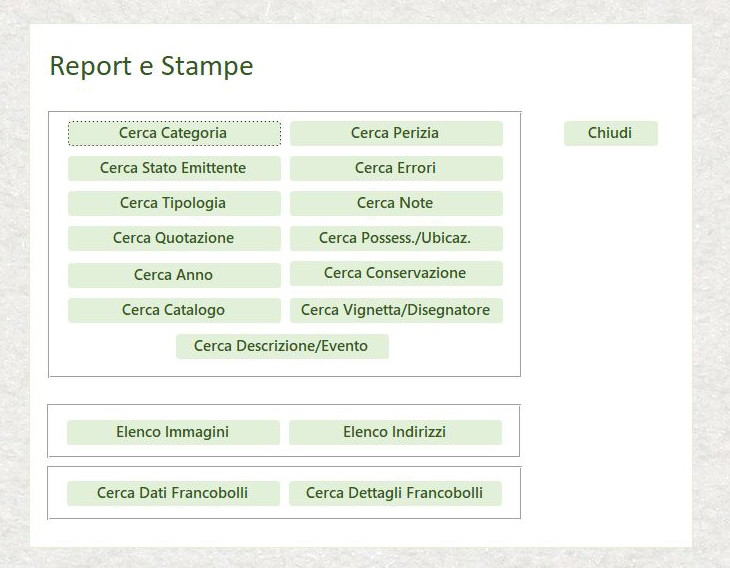Open Cerca Conservazione search
Viewport: 730px width, 568px height.
(x=396, y=273)
